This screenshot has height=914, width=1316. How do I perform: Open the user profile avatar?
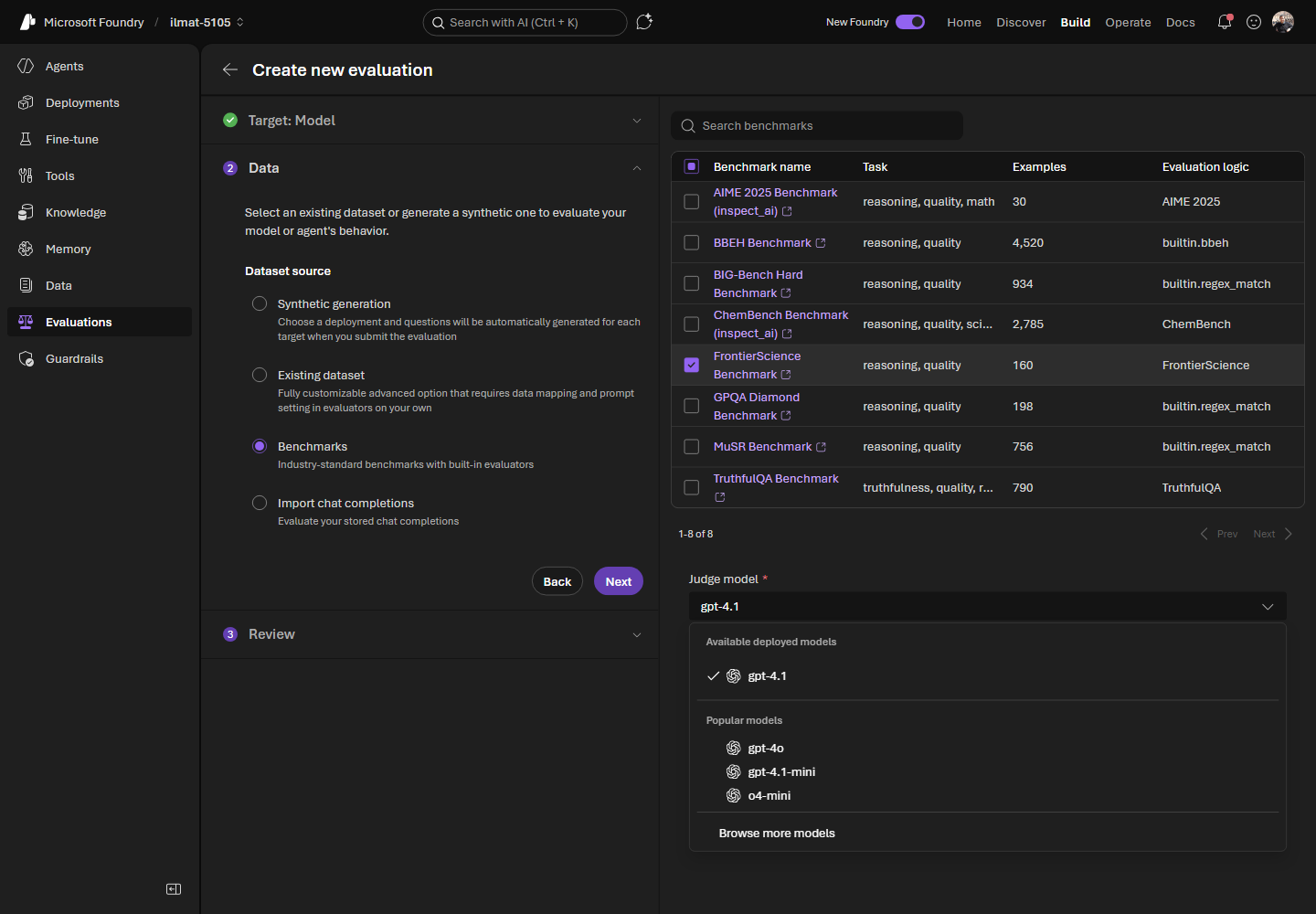pyautogui.click(x=1283, y=22)
